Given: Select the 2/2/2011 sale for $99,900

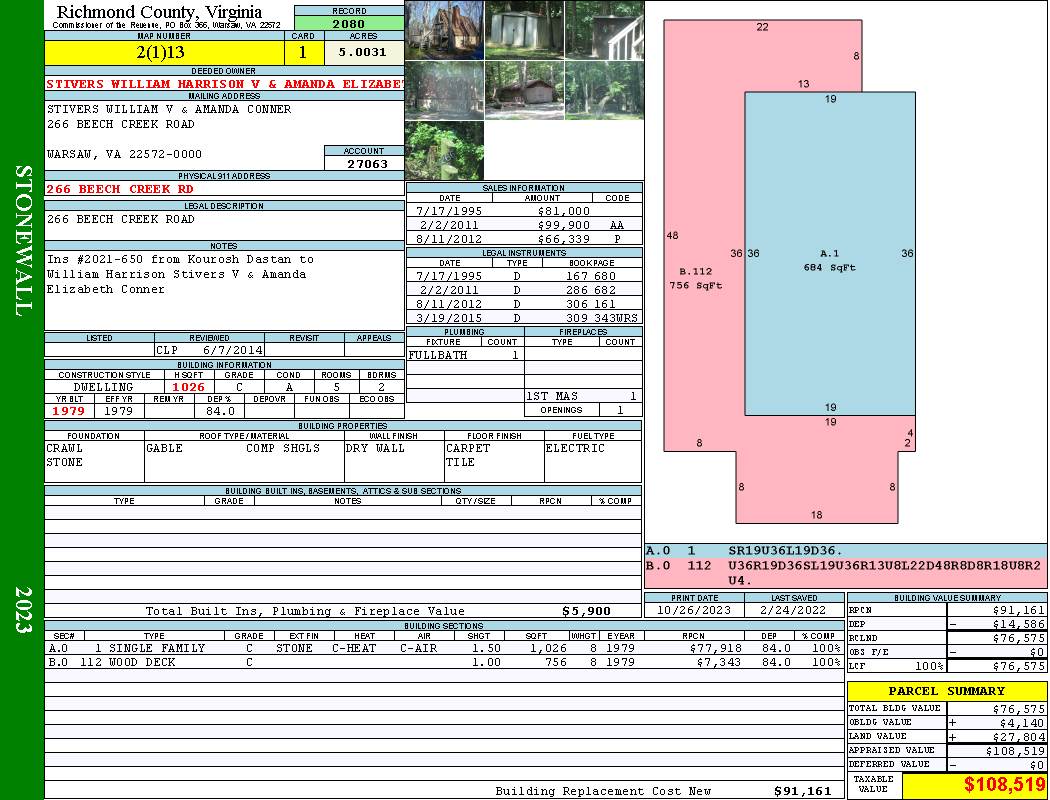Looking at the screenshot, I should [x=524, y=225].
